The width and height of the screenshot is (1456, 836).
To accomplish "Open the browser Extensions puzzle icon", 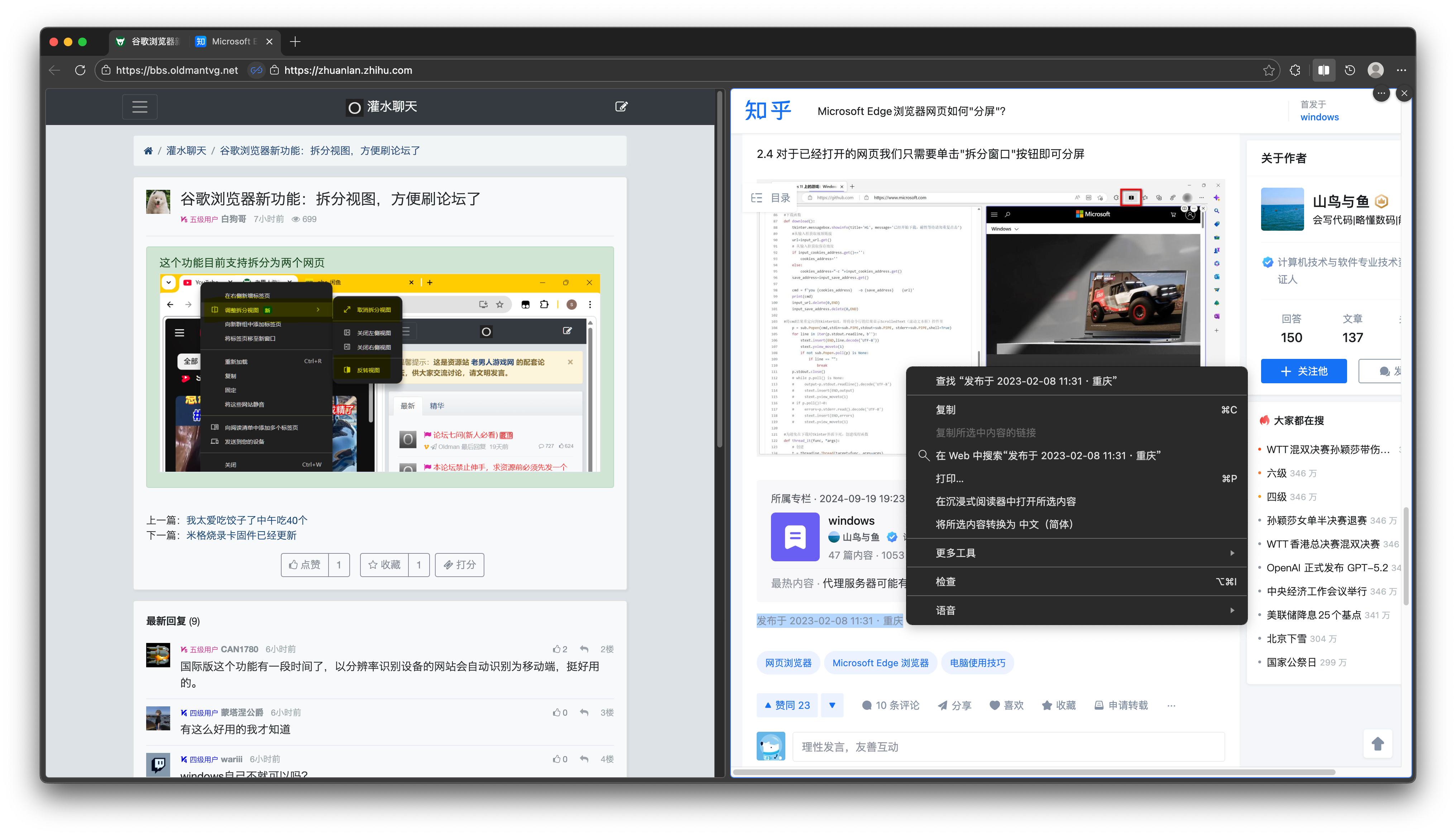I will pos(1295,70).
